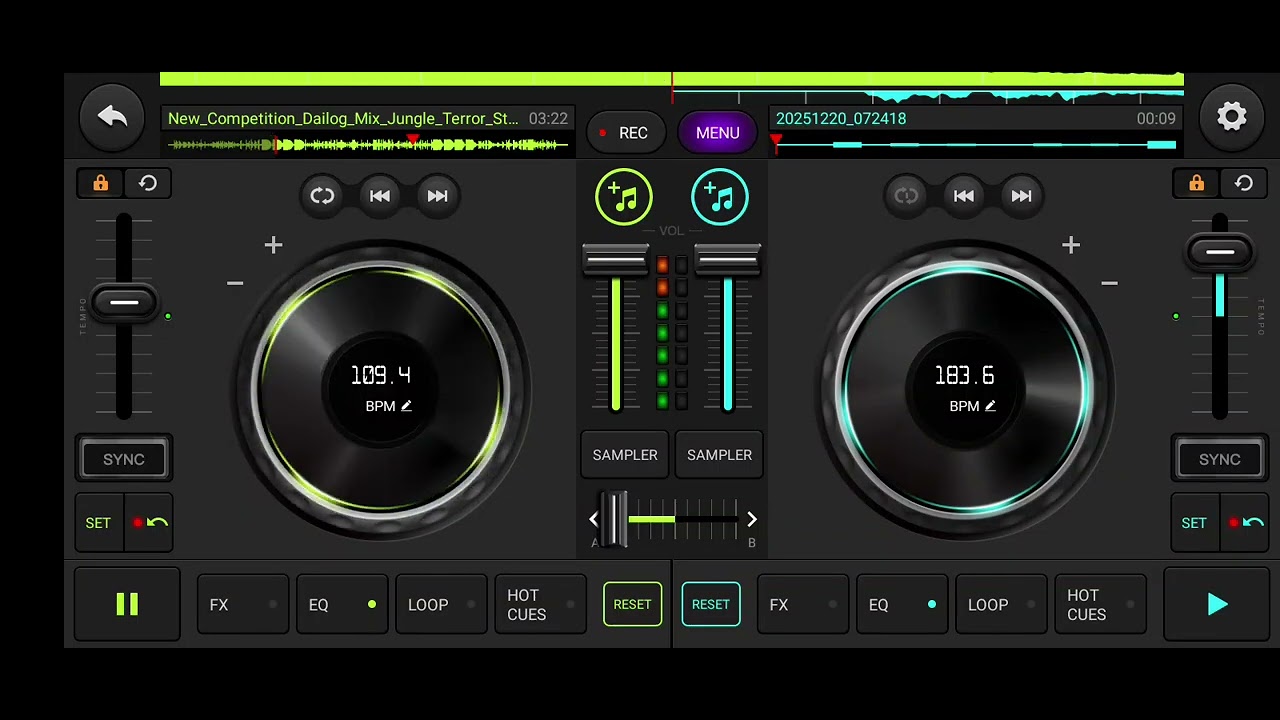This screenshot has width=1280, height=720.
Task: Decrease left deck pitch with minus
Action: [x=235, y=283]
